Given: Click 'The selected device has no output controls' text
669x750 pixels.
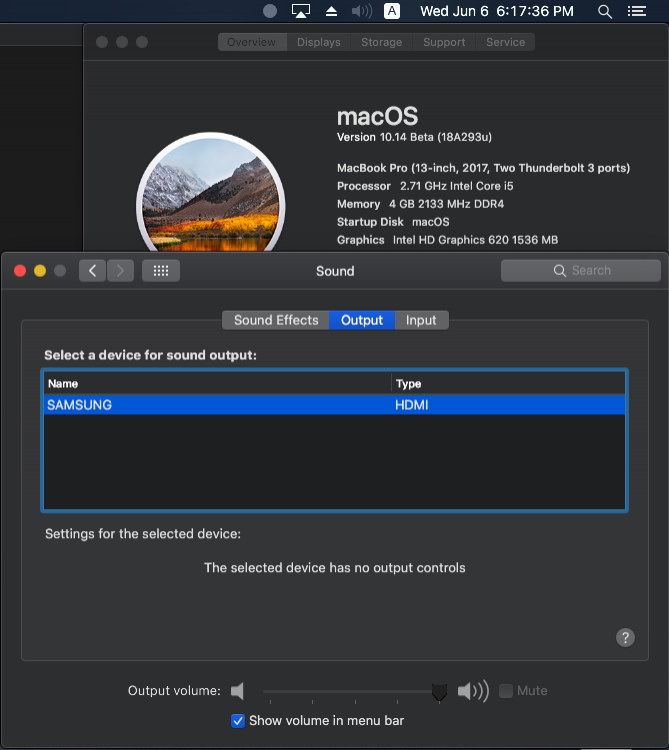Looking at the screenshot, I should (x=335, y=568).
